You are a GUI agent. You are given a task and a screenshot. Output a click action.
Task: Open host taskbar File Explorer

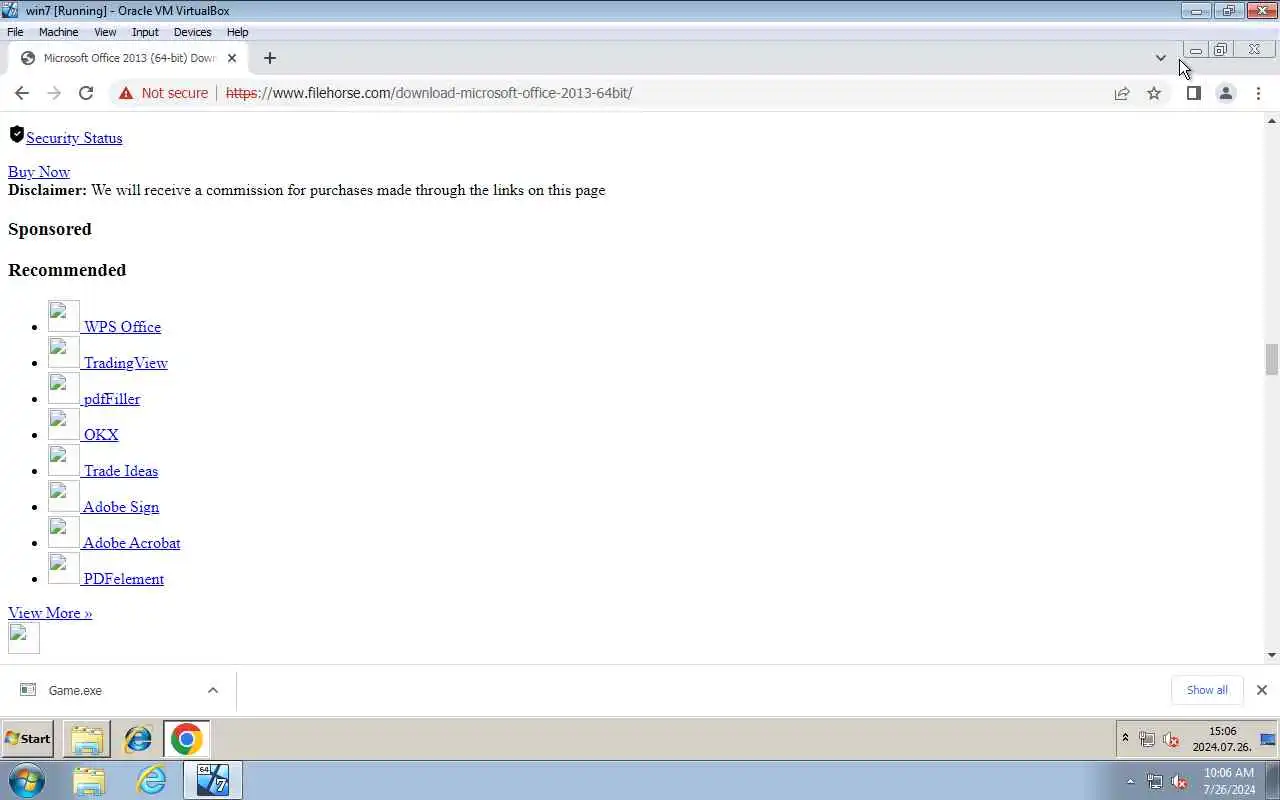click(88, 780)
